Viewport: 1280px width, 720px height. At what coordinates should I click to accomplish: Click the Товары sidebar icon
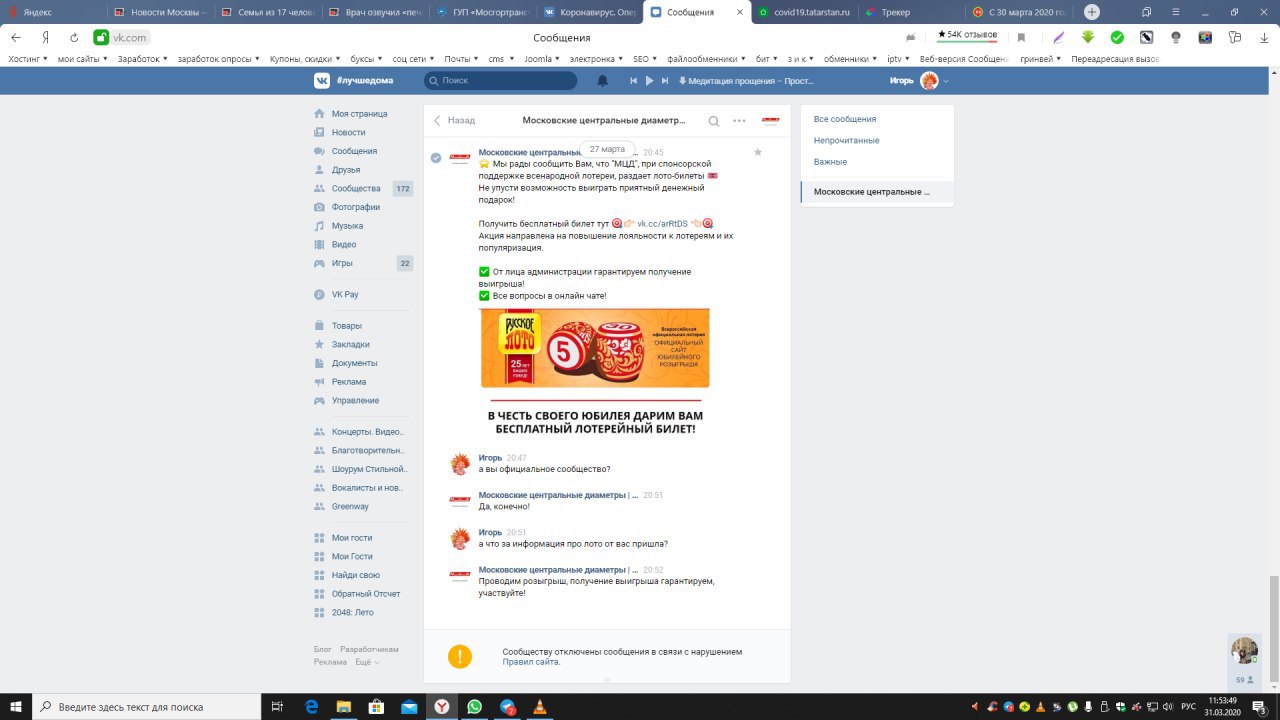pyautogui.click(x=319, y=326)
